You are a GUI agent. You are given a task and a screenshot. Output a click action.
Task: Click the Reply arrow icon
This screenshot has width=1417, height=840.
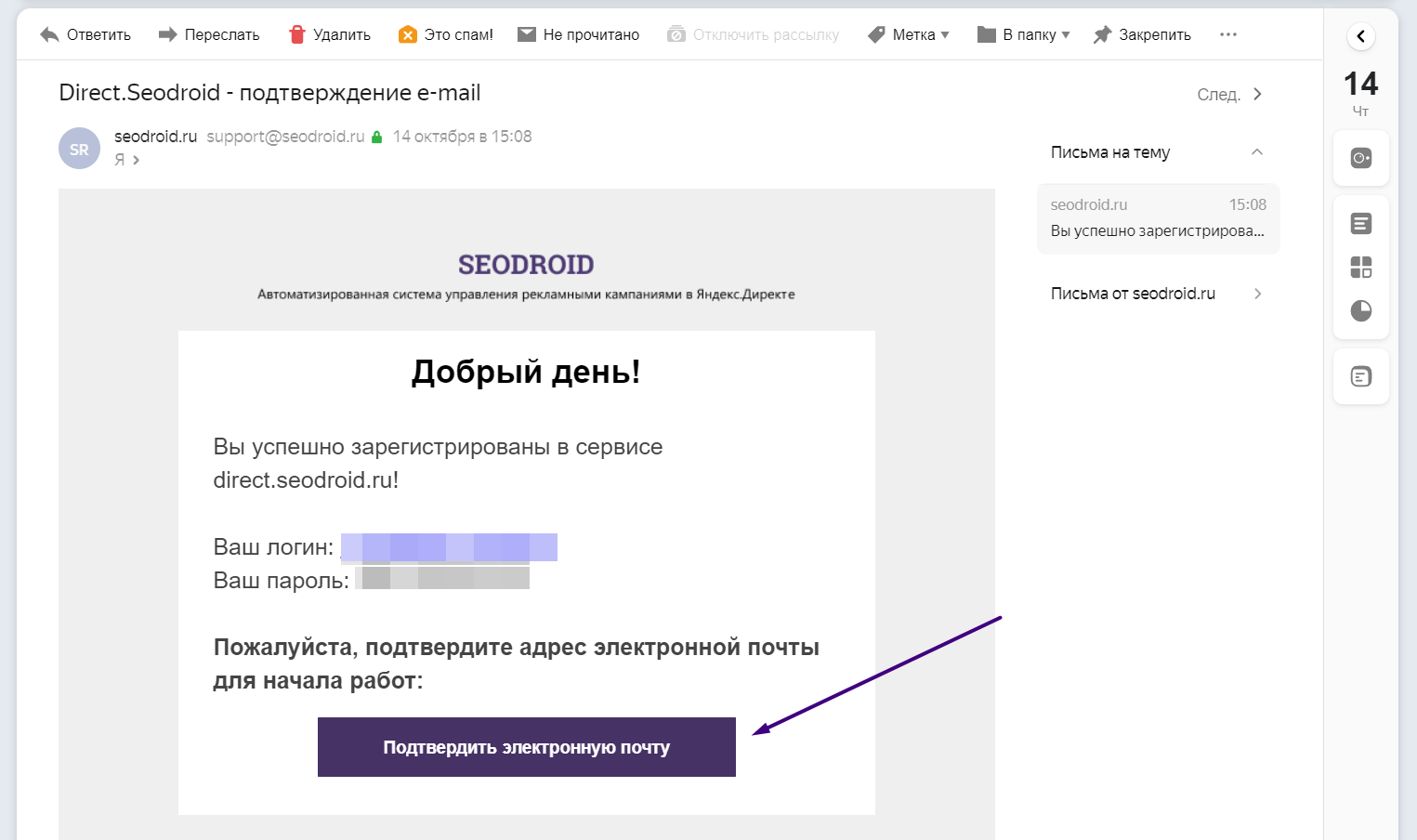(49, 35)
